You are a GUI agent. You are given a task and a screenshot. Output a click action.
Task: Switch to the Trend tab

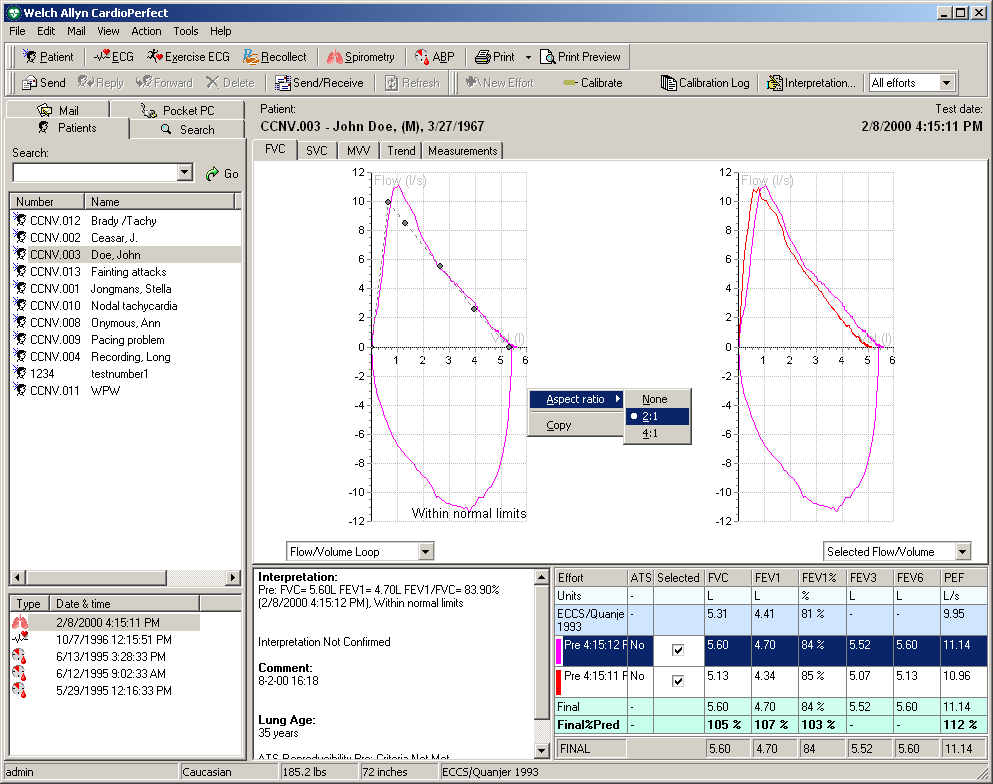(x=402, y=151)
